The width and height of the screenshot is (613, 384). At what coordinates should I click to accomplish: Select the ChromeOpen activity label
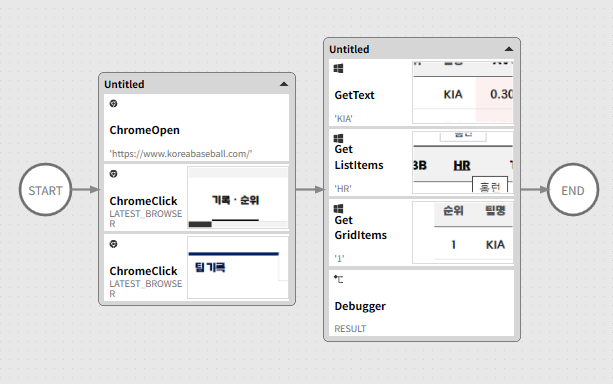point(145,130)
